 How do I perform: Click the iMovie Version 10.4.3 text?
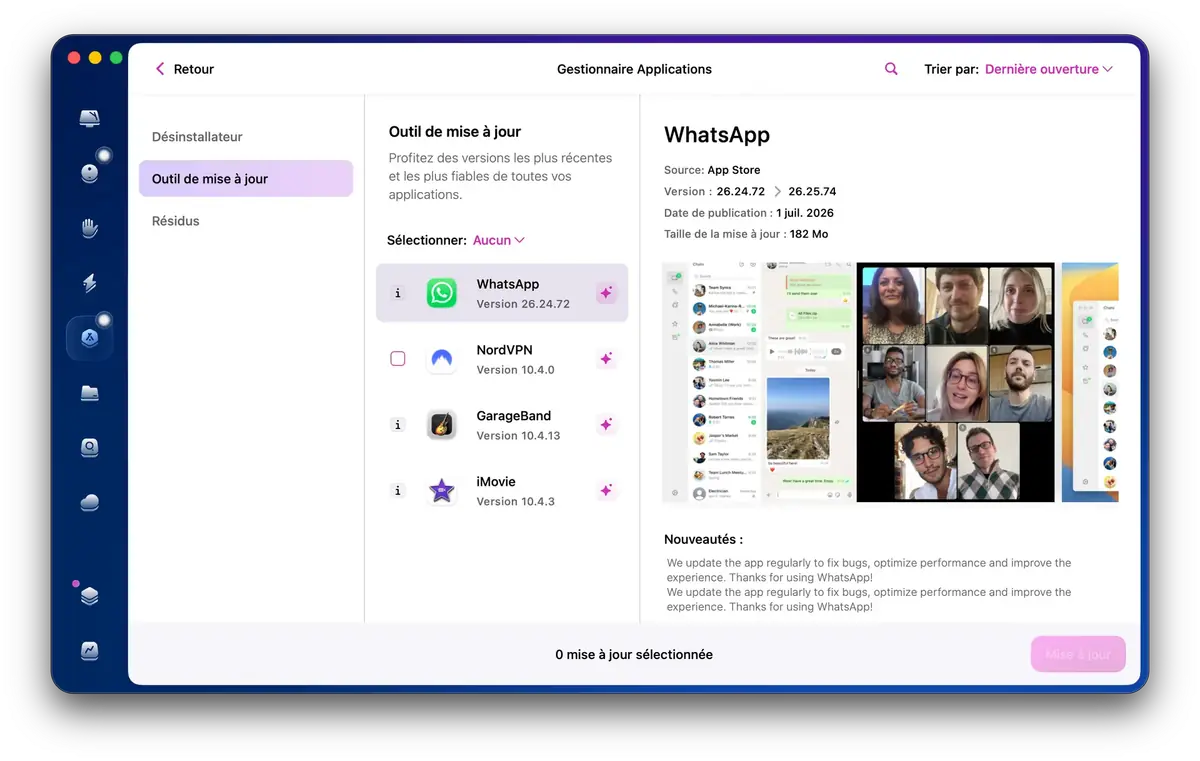click(x=515, y=502)
